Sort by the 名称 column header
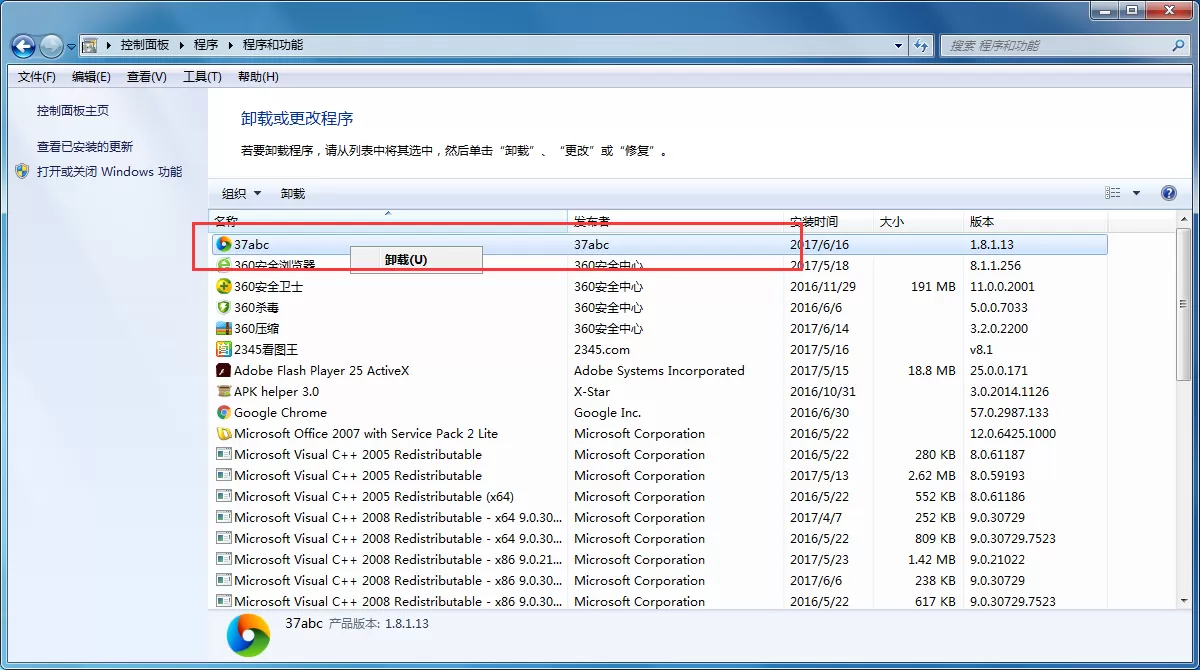This screenshot has height=670, width=1200. (x=388, y=221)
